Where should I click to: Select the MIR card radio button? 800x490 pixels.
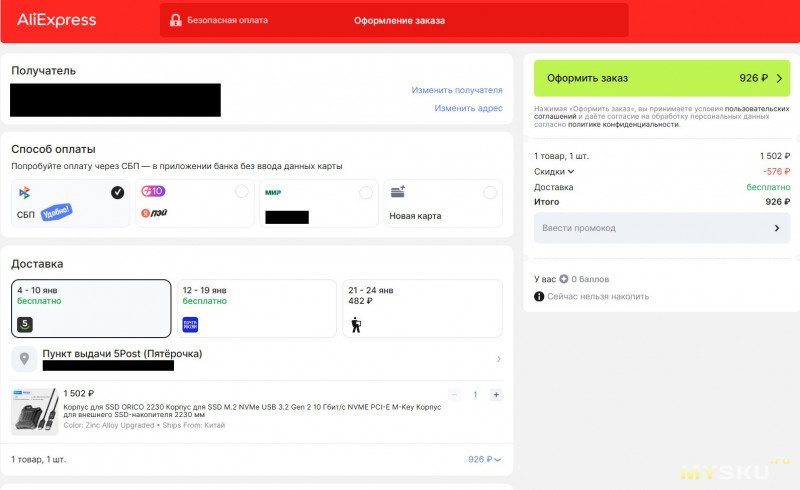(365, 192)
